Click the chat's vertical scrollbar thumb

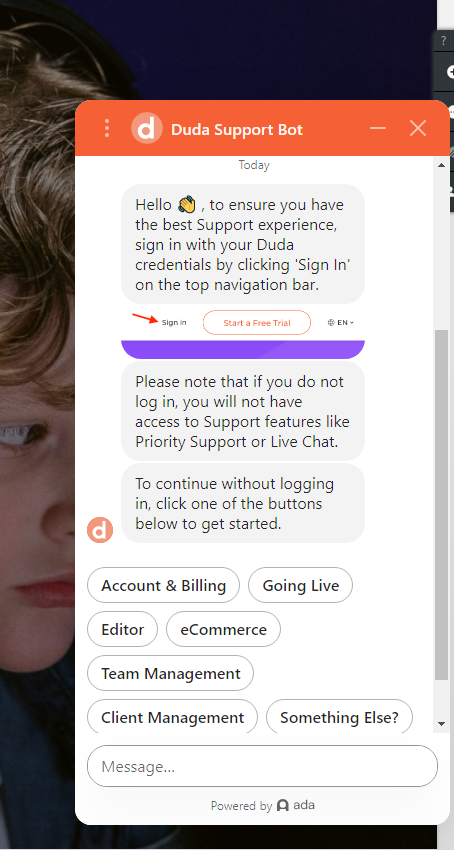442,504
